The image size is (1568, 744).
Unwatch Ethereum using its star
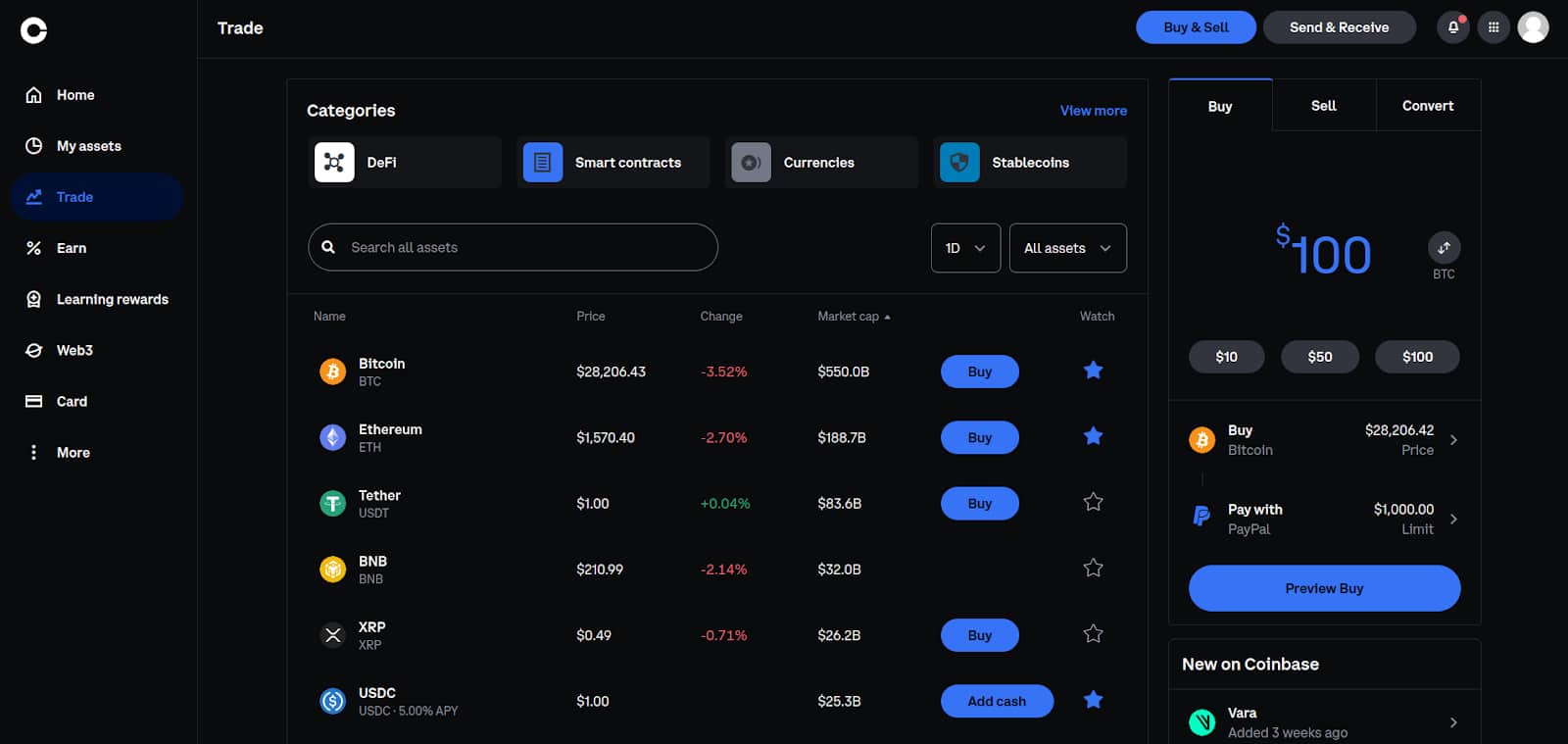1093,435
